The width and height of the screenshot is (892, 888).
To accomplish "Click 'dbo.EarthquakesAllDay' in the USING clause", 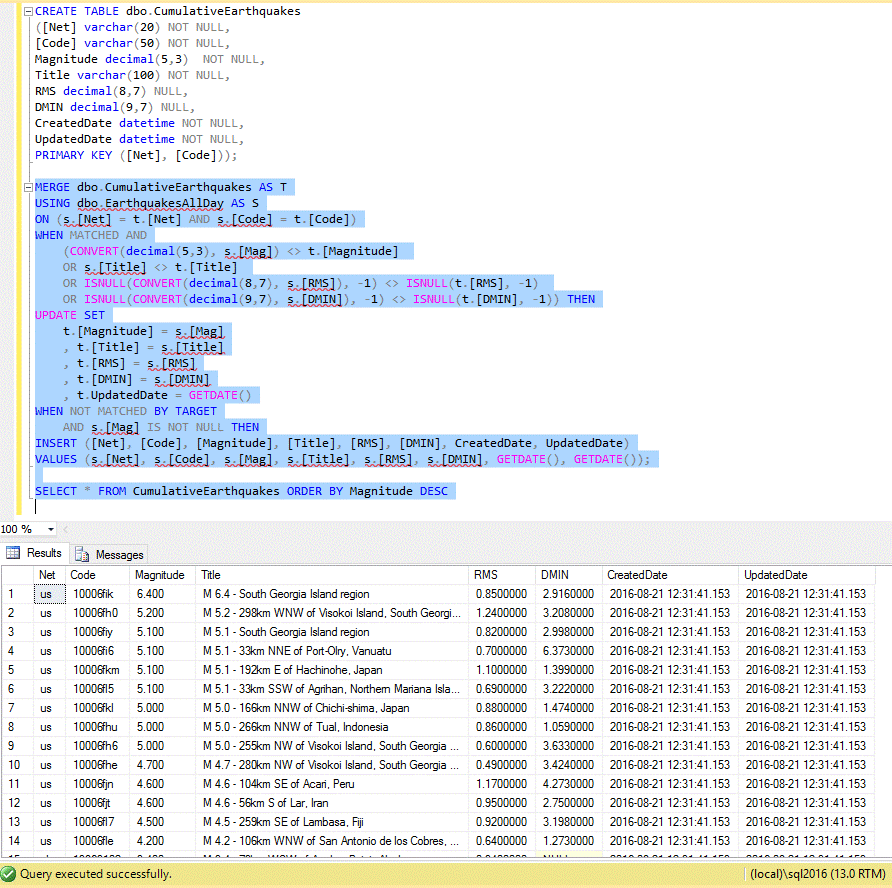I will [150, 203].
